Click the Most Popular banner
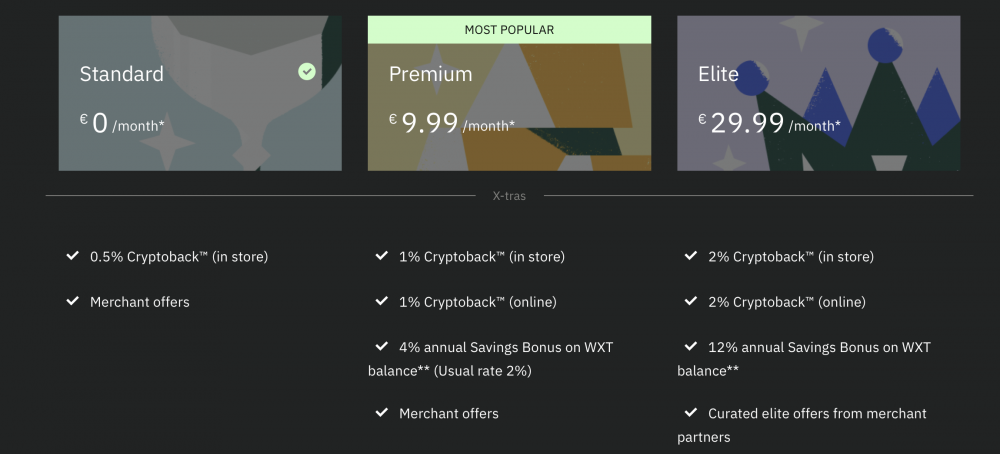The width and height of the screenshot is (1000, 454). tap(509, 30)
